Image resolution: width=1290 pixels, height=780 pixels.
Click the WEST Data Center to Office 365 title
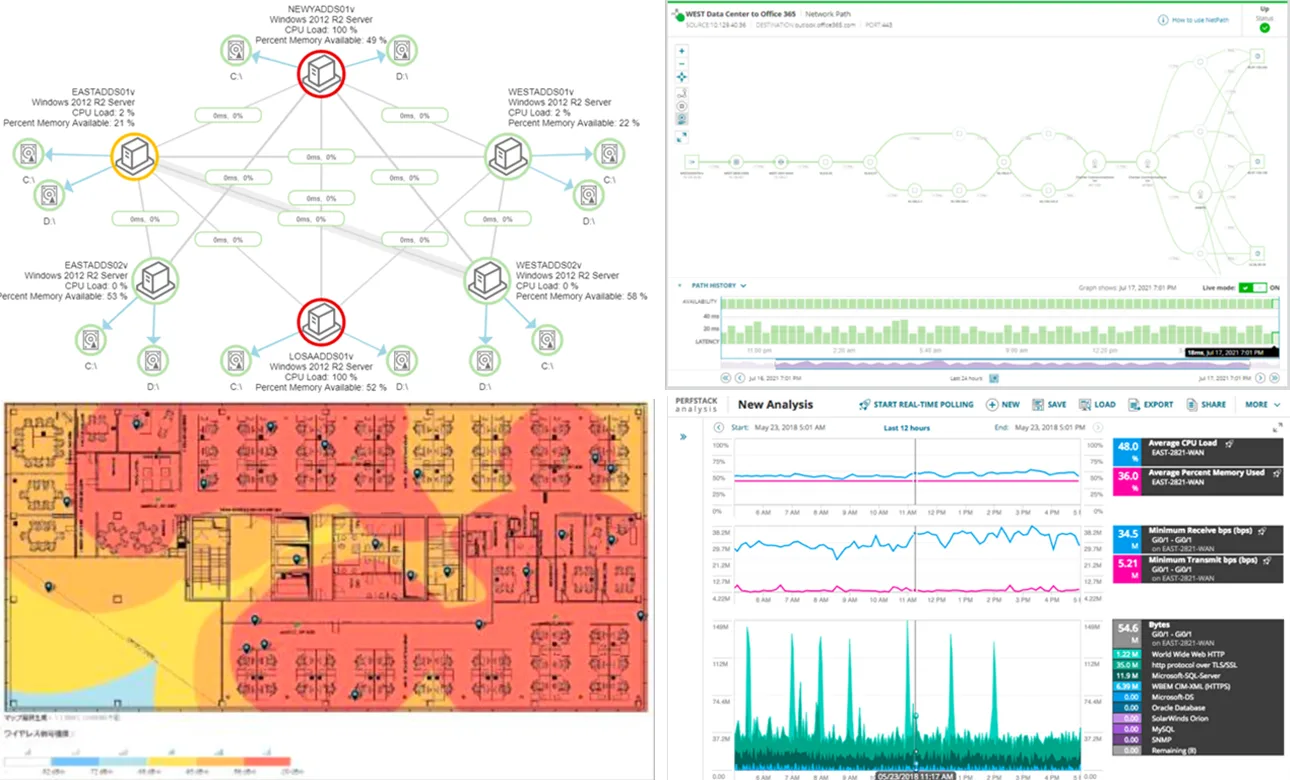click(x=742, y=15)
